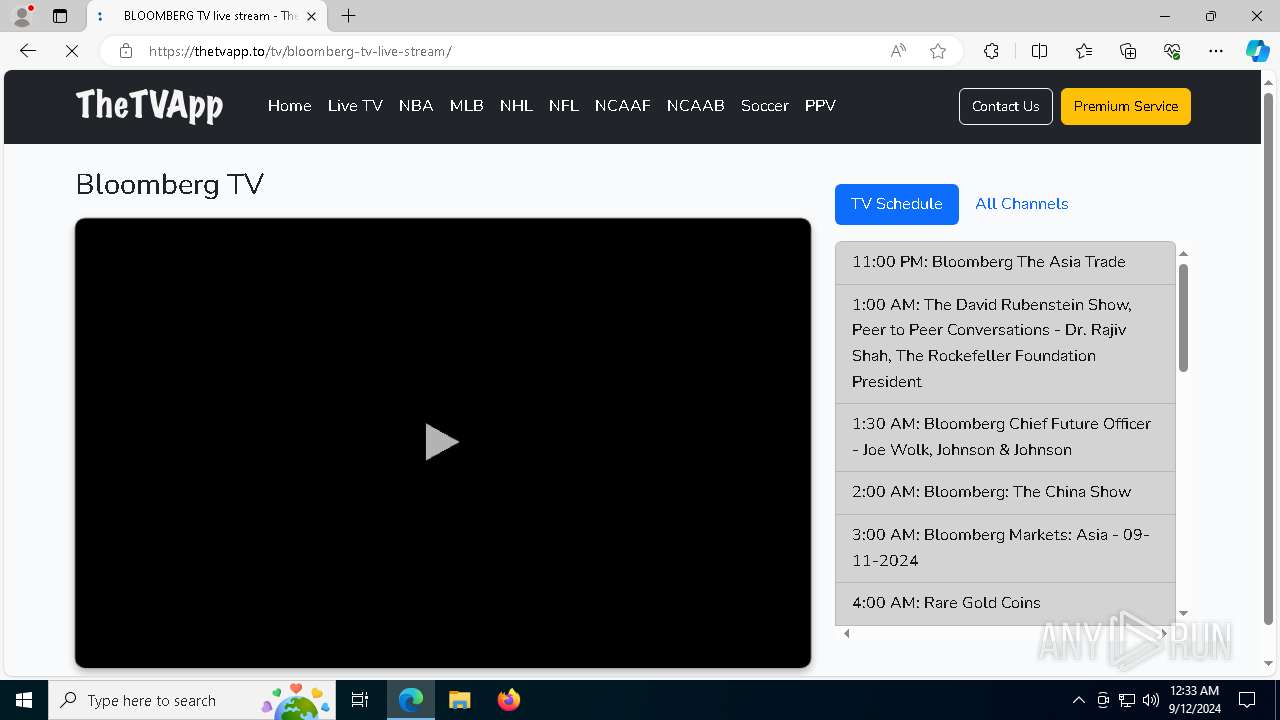Image resolution: width=1280 pixels, height=720 pixels.
Task: Open volume control in system tray
Action: pyautogui.click(x=1151, y=700)
